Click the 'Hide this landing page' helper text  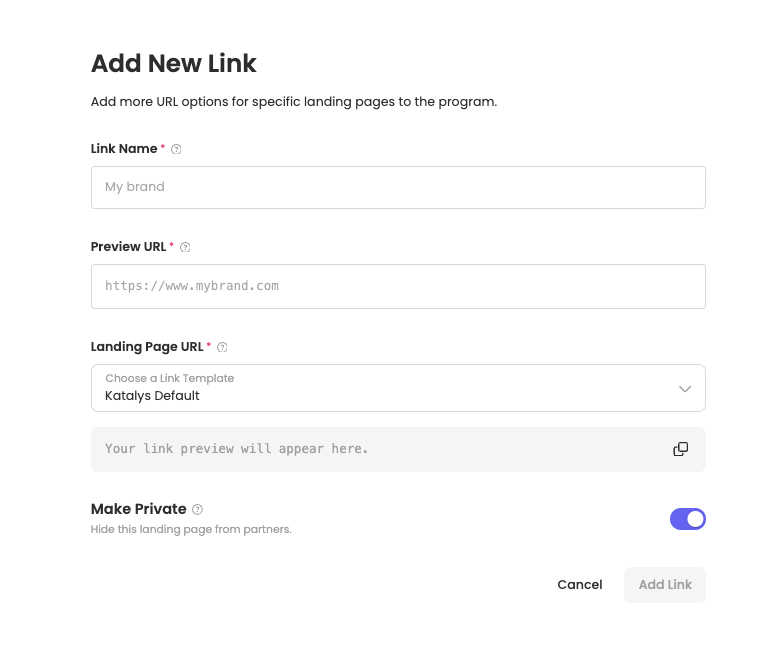click(191, 530)
